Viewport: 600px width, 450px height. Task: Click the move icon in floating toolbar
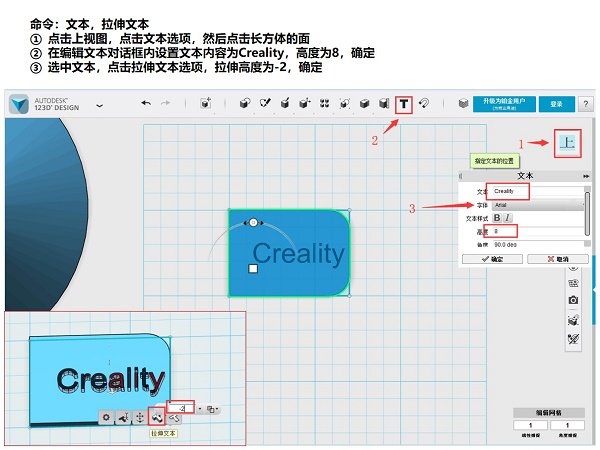pyautogui.click(x=140, y=417)
